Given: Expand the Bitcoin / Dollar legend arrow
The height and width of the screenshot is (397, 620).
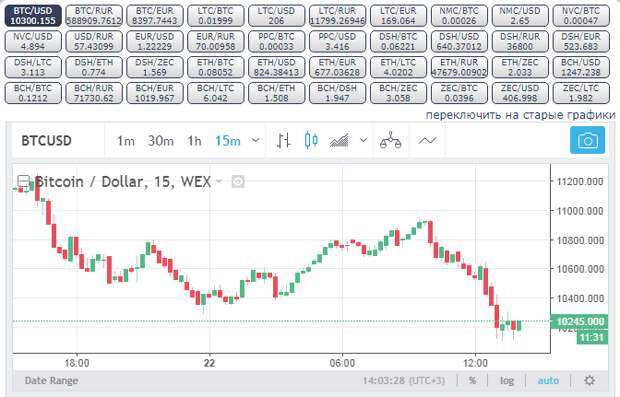Looking at the screenshot, I should [x=219, y=182].
